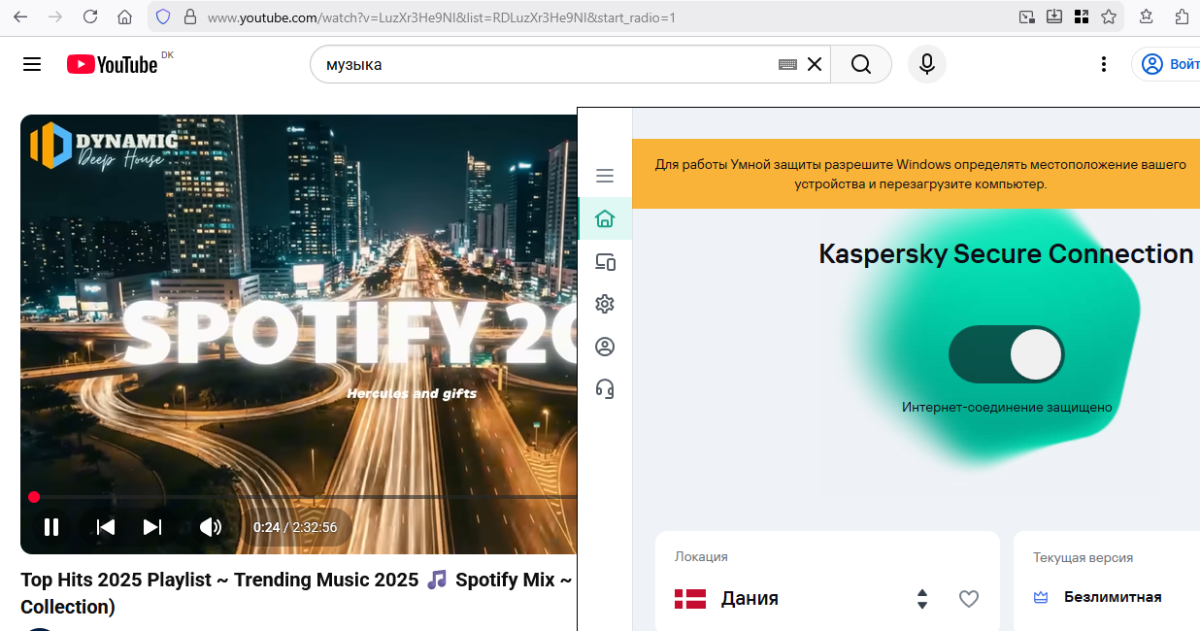The width and height of the screenshot is (1200, 631).
Task: Skip to next video in playlist
Action: [x=152, y=527]
